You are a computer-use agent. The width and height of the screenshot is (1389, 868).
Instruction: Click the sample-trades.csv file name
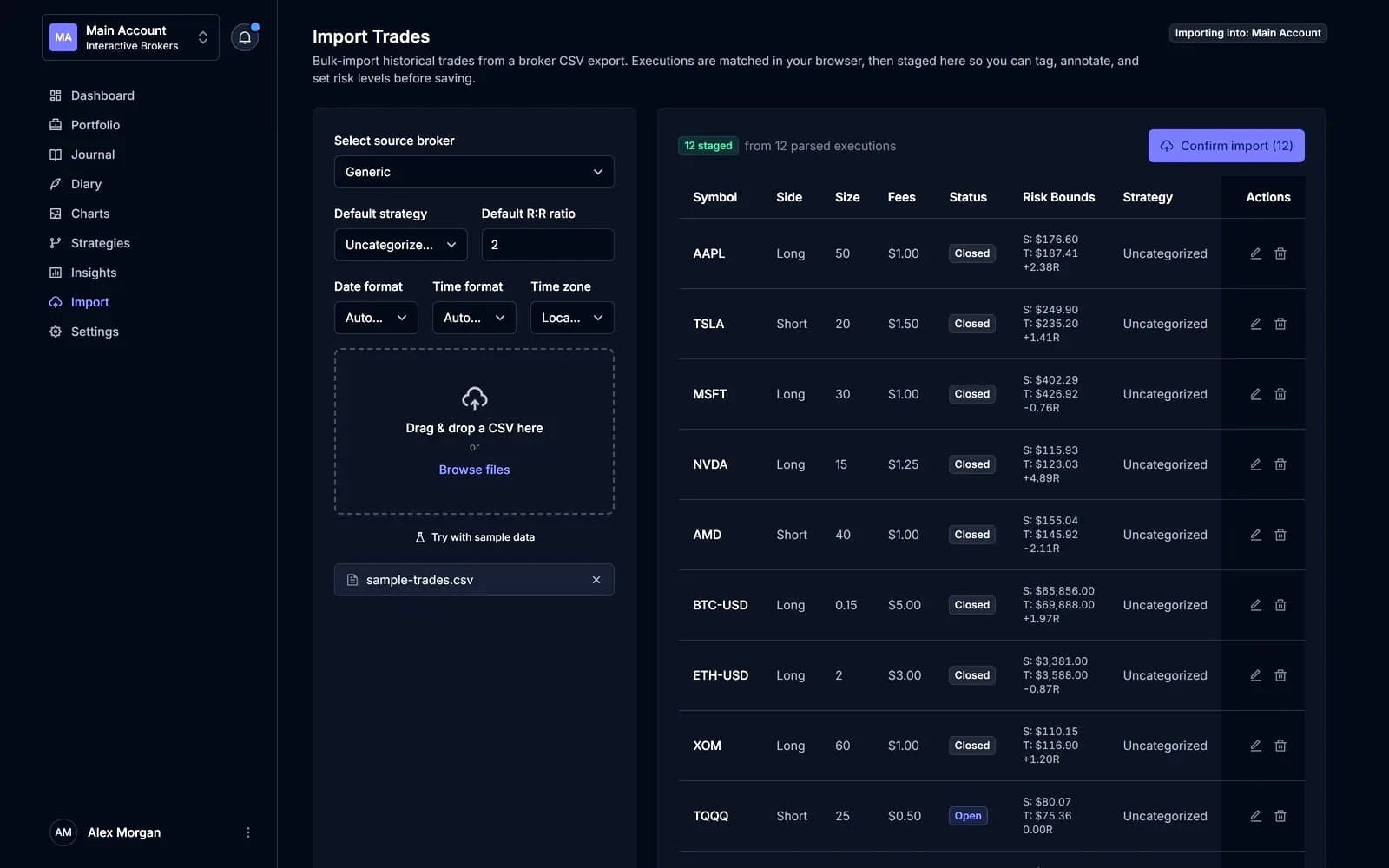419,580
